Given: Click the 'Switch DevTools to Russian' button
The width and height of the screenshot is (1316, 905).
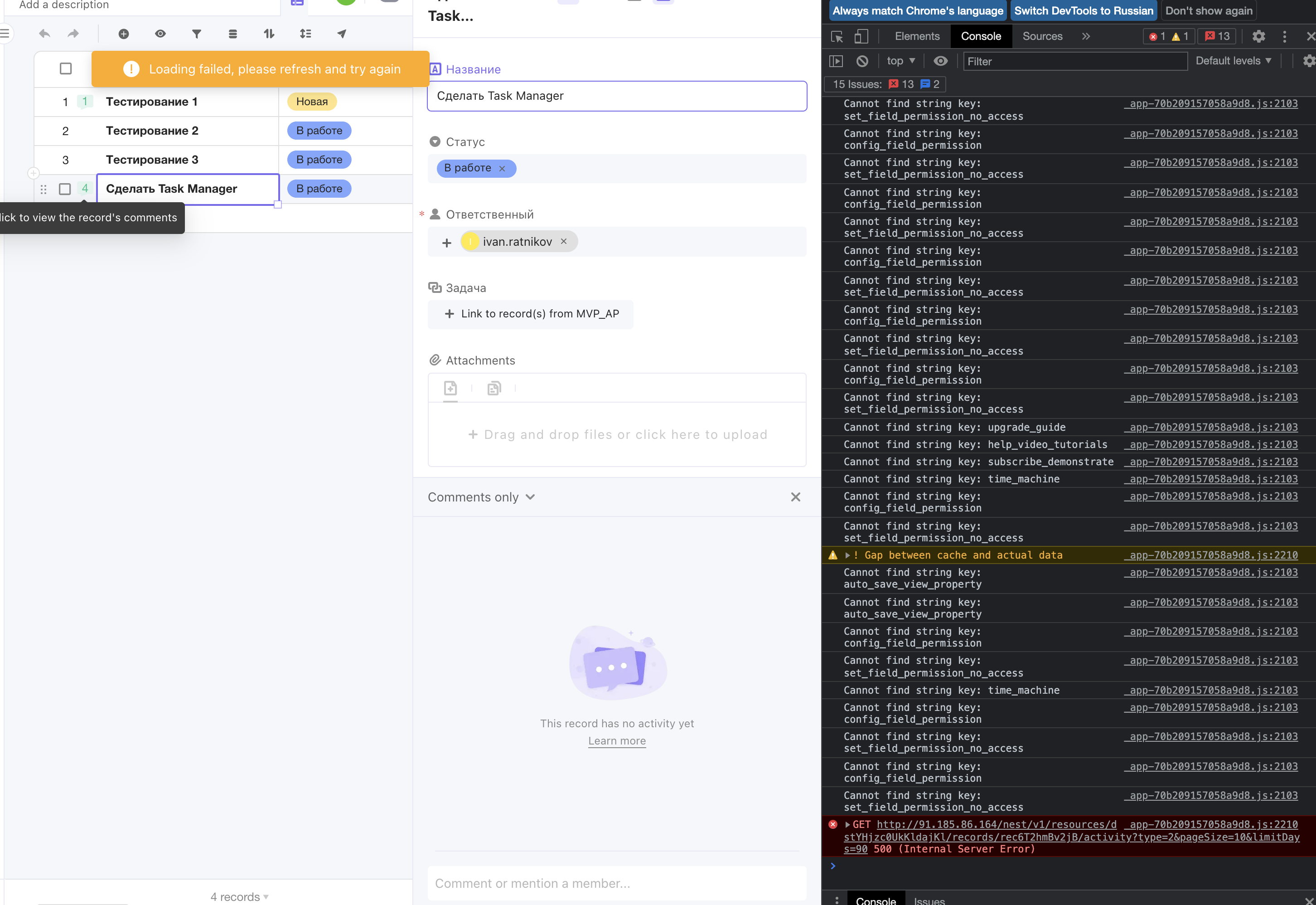Looking at the screenshot, I should point(1083,10).
